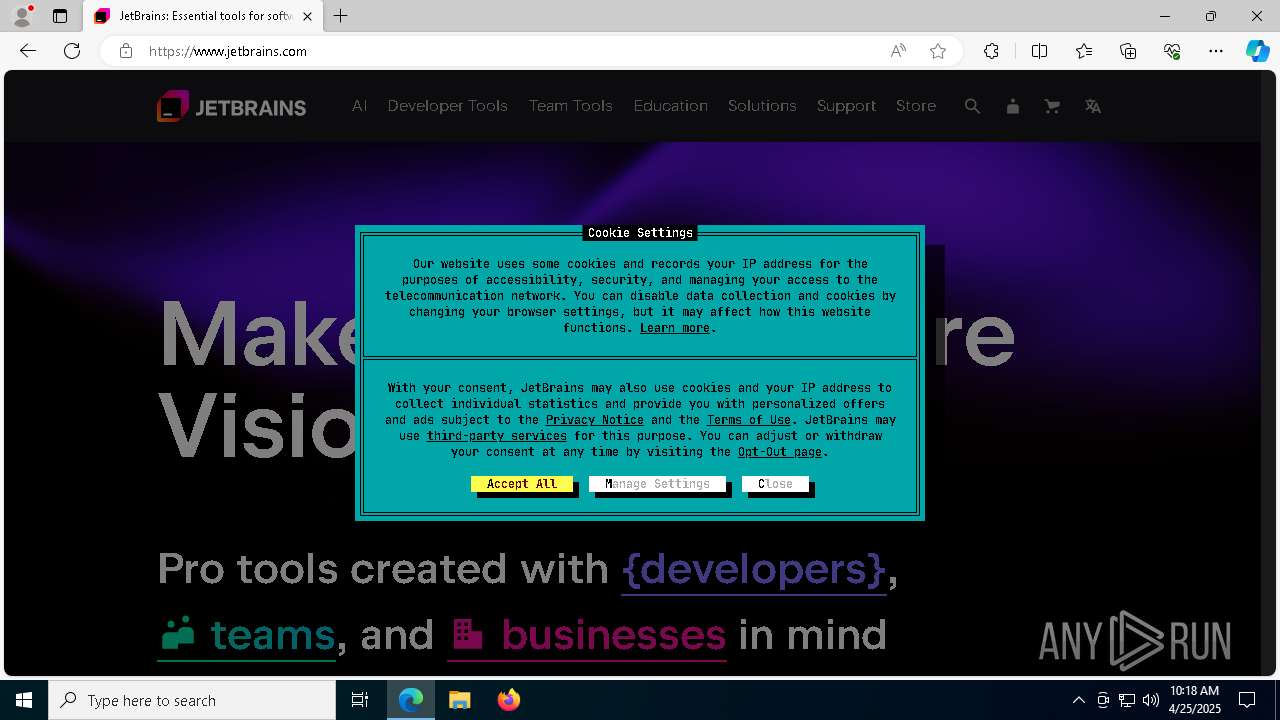Open the third-party services link

497,436
